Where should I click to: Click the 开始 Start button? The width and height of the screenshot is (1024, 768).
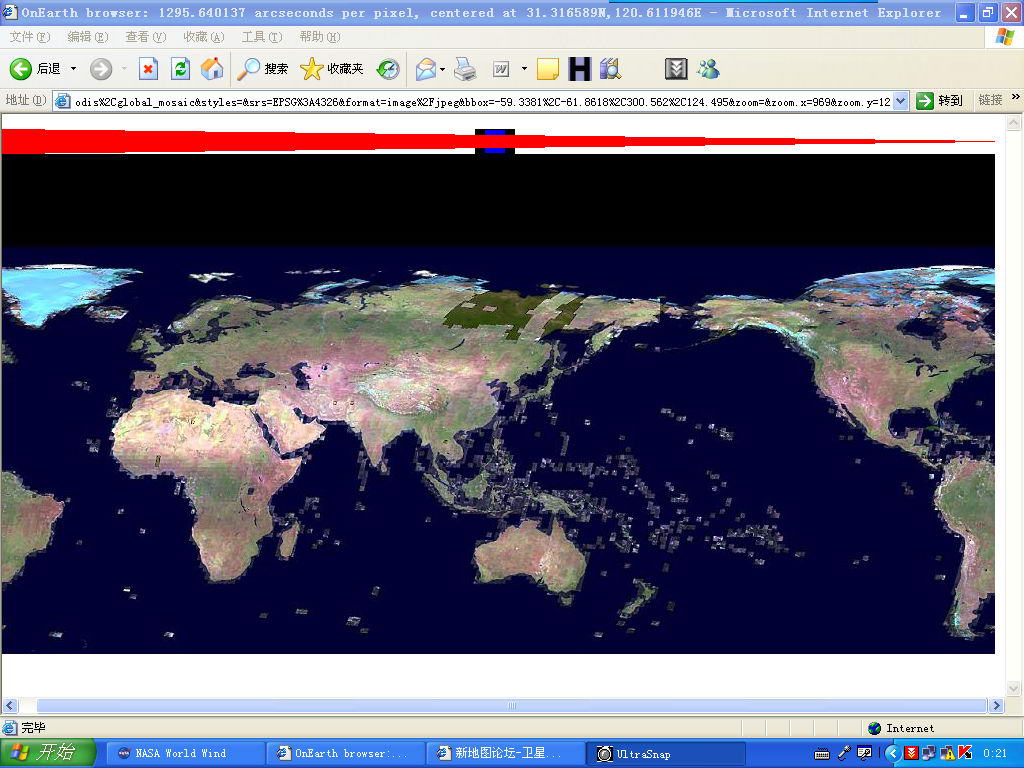pos(48,753)
